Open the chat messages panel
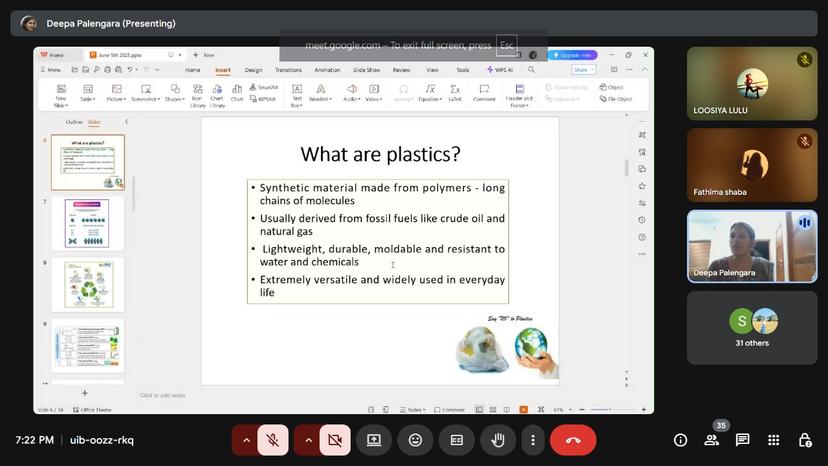This screenshot has height=466, width=828. pos(742,440)
